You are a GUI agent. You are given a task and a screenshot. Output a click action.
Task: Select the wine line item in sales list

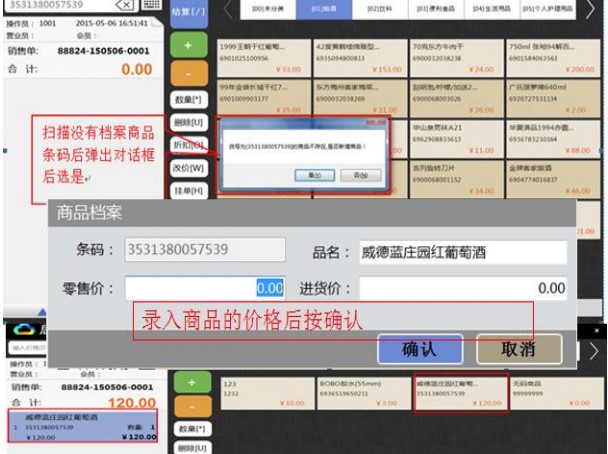click(x=83, y=426)
